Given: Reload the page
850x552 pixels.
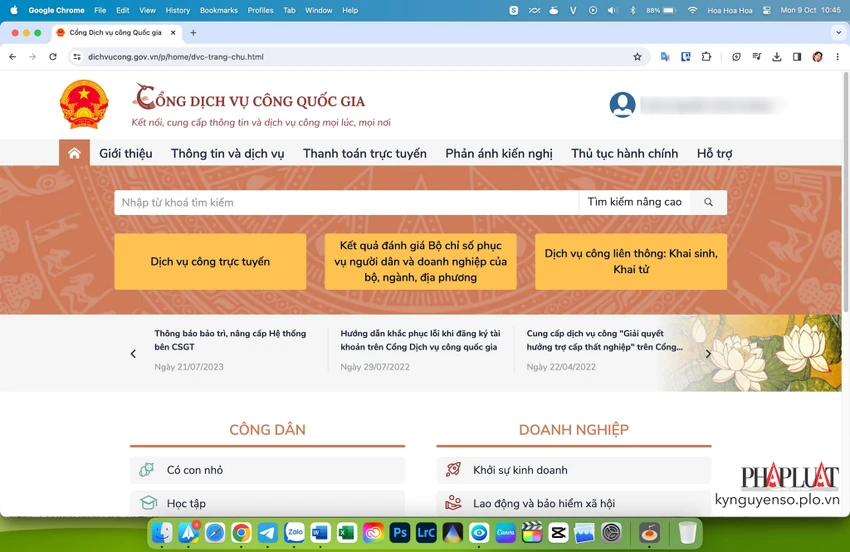Looking at the screenshot, I should click(x=53, y=57).
